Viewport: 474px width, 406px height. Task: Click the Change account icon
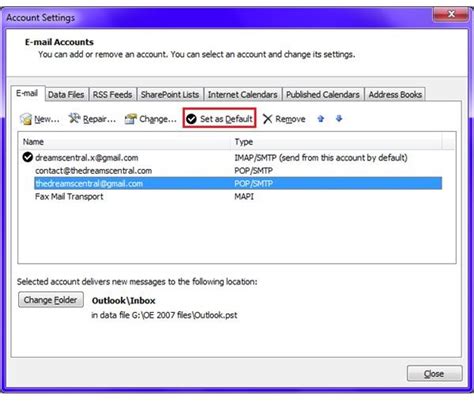[x=131, y=119]
